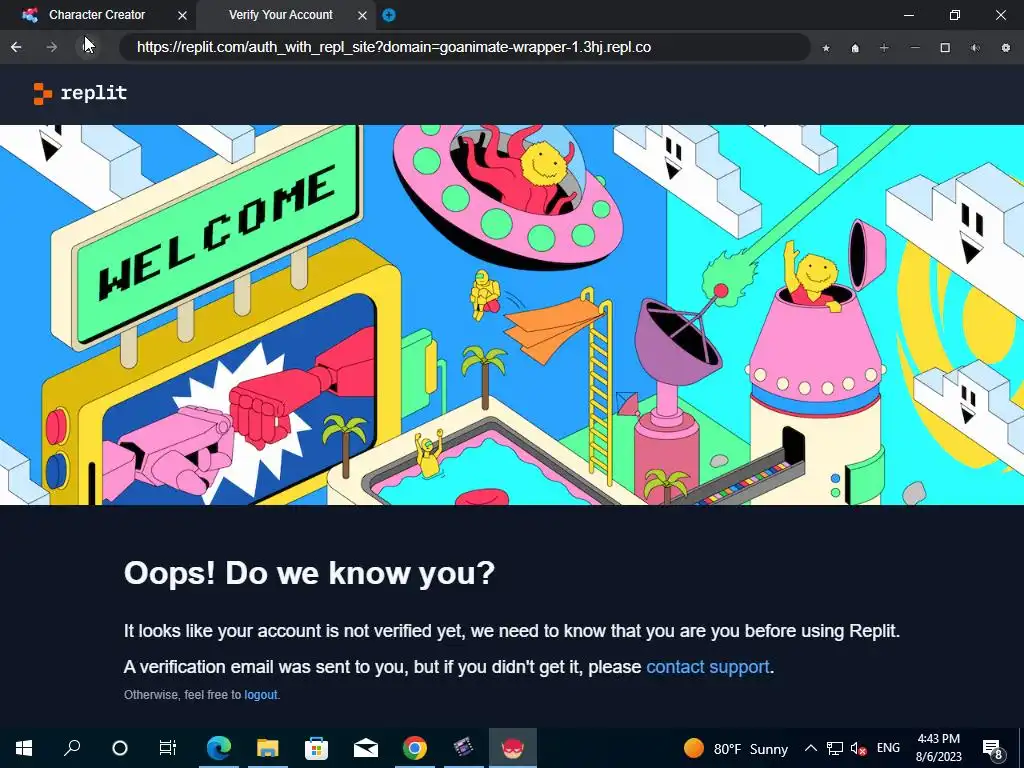
Task: Open network status tray icon
Action: click(x=835, y=748)
